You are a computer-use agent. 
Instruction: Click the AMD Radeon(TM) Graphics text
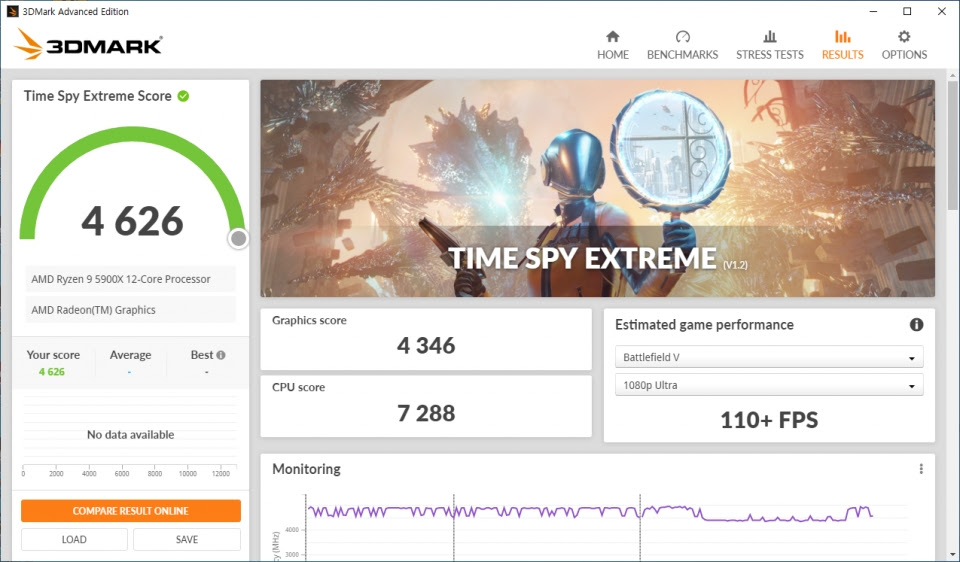(93, 310)
